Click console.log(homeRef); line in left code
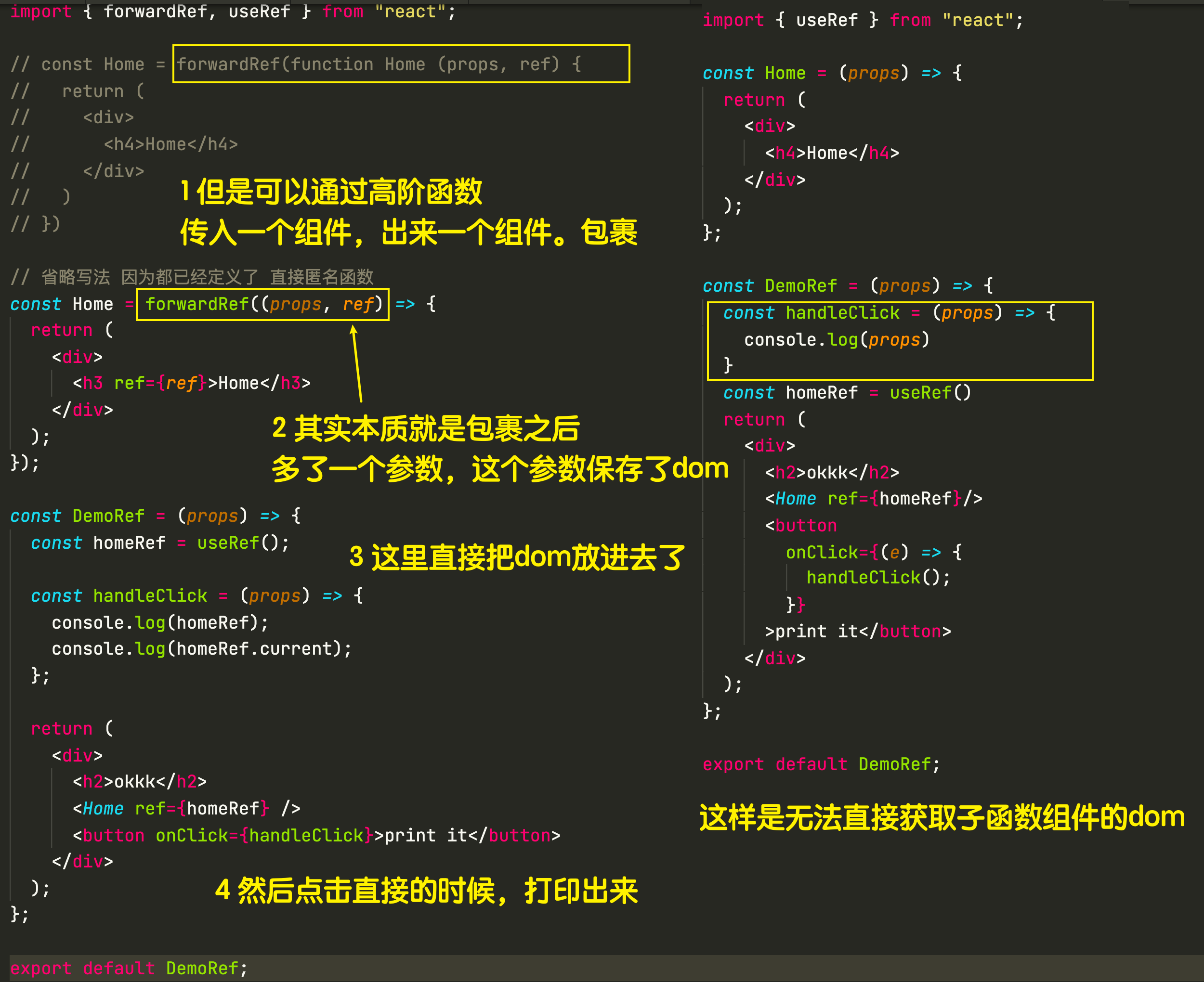Viewport: 1204px width, 982px height. pyautogui.click(x=160, y=623)
